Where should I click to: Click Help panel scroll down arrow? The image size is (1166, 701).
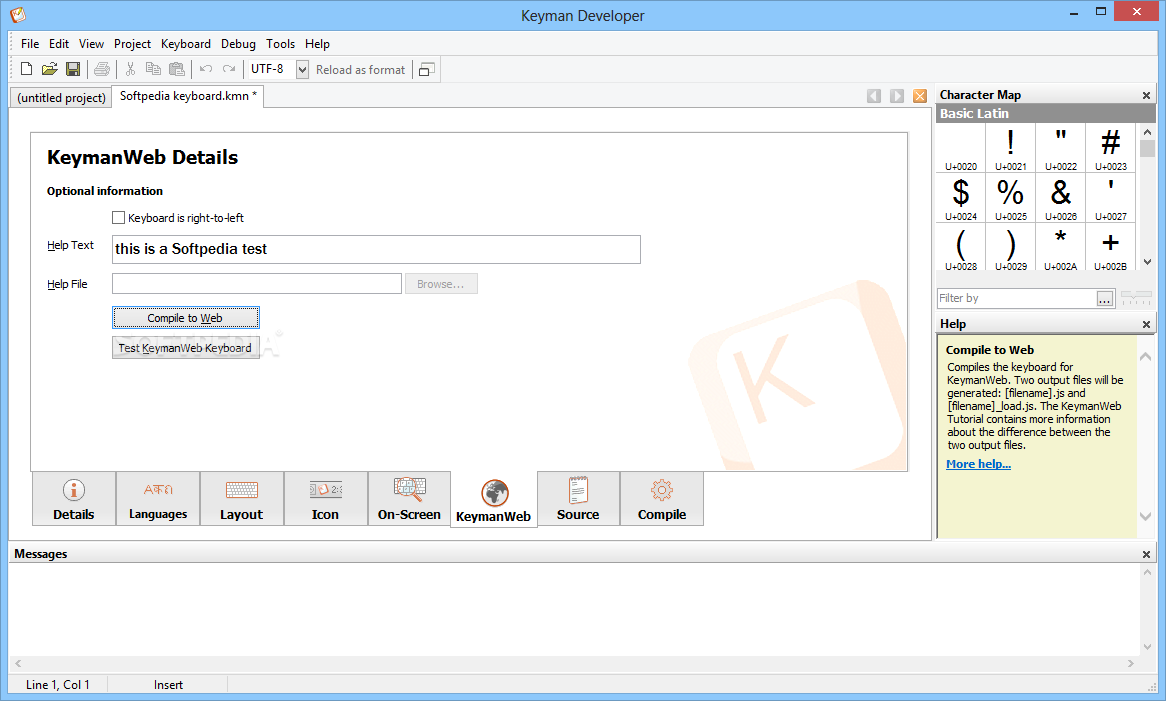(x=1146, y=516)
